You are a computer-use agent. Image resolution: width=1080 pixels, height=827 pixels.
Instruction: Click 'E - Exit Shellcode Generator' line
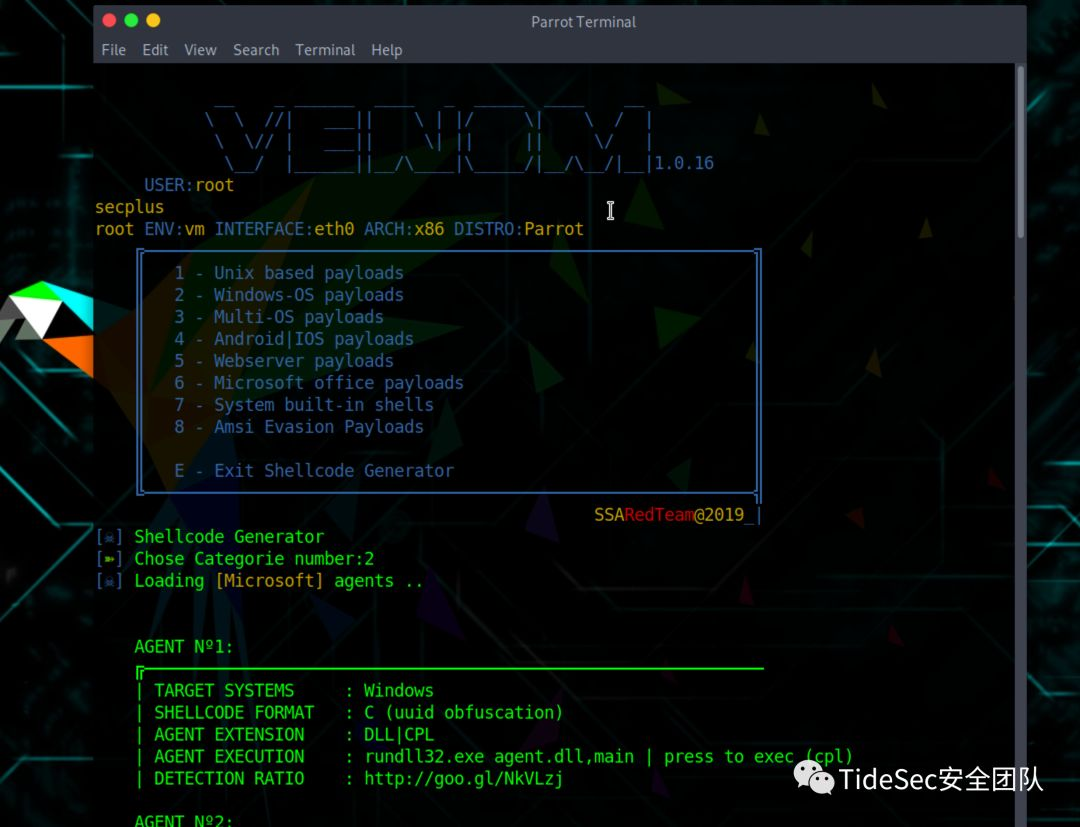(x=314, y=472)
